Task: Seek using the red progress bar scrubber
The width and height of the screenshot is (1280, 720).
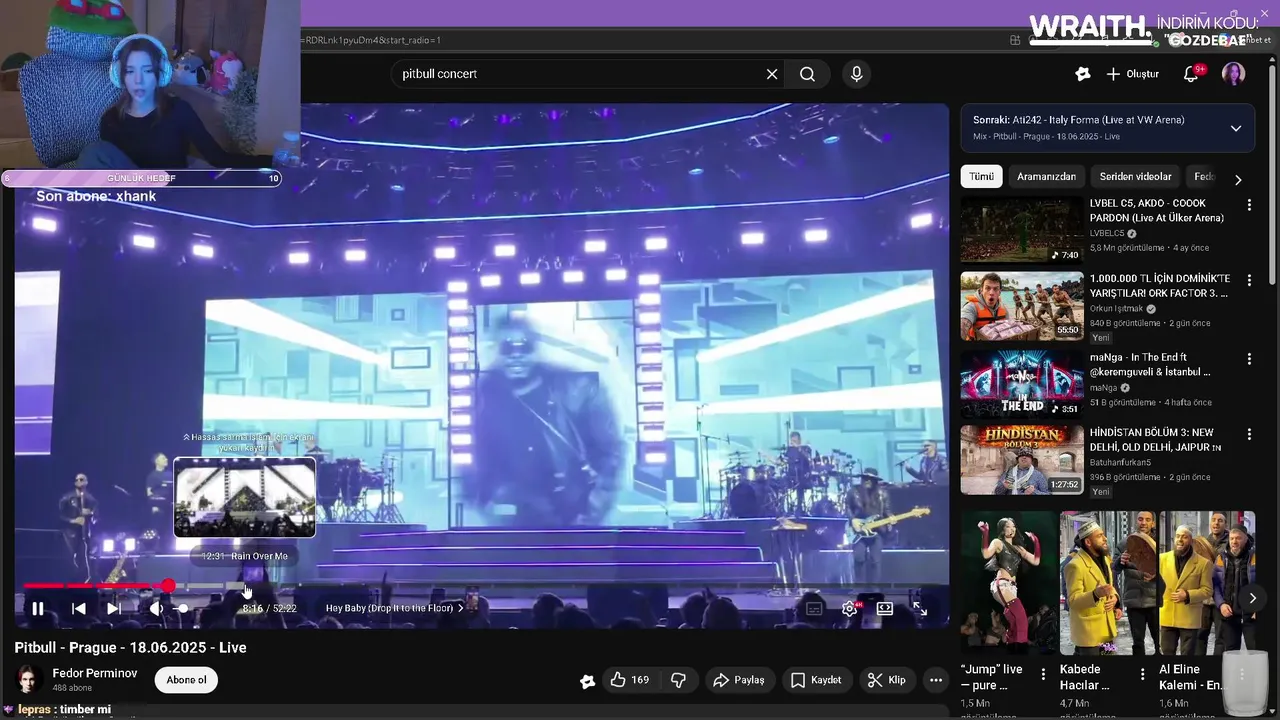Action: coord(167,586)
